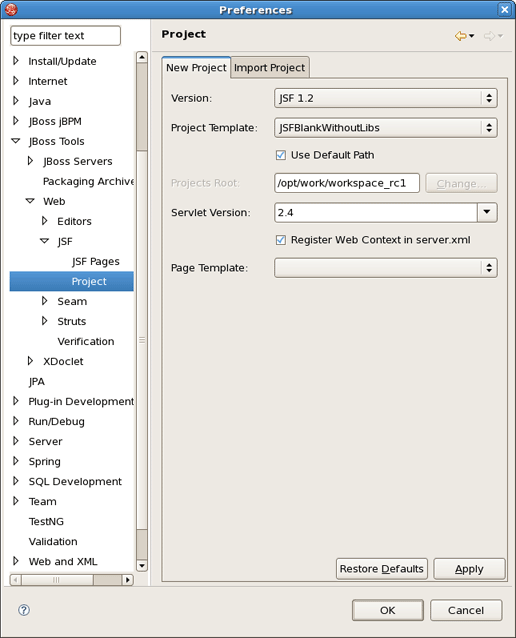Image resolution: width=516 pixels, height=638 pixels.
Task: Collapse the JBoss Tools tree node
Action: [16, 141]
